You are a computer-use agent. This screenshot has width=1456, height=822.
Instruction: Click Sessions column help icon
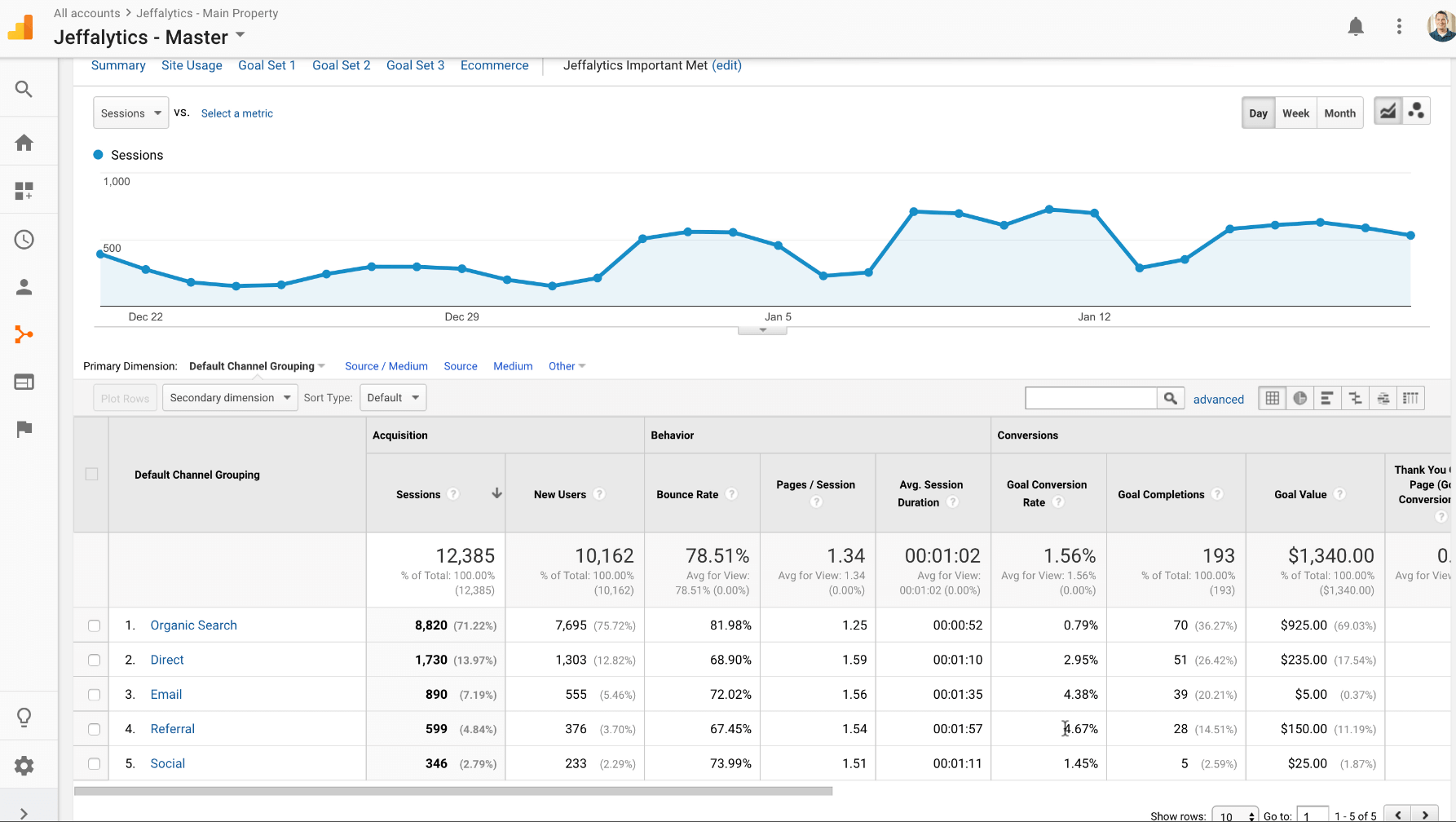(x=453, y=494)
